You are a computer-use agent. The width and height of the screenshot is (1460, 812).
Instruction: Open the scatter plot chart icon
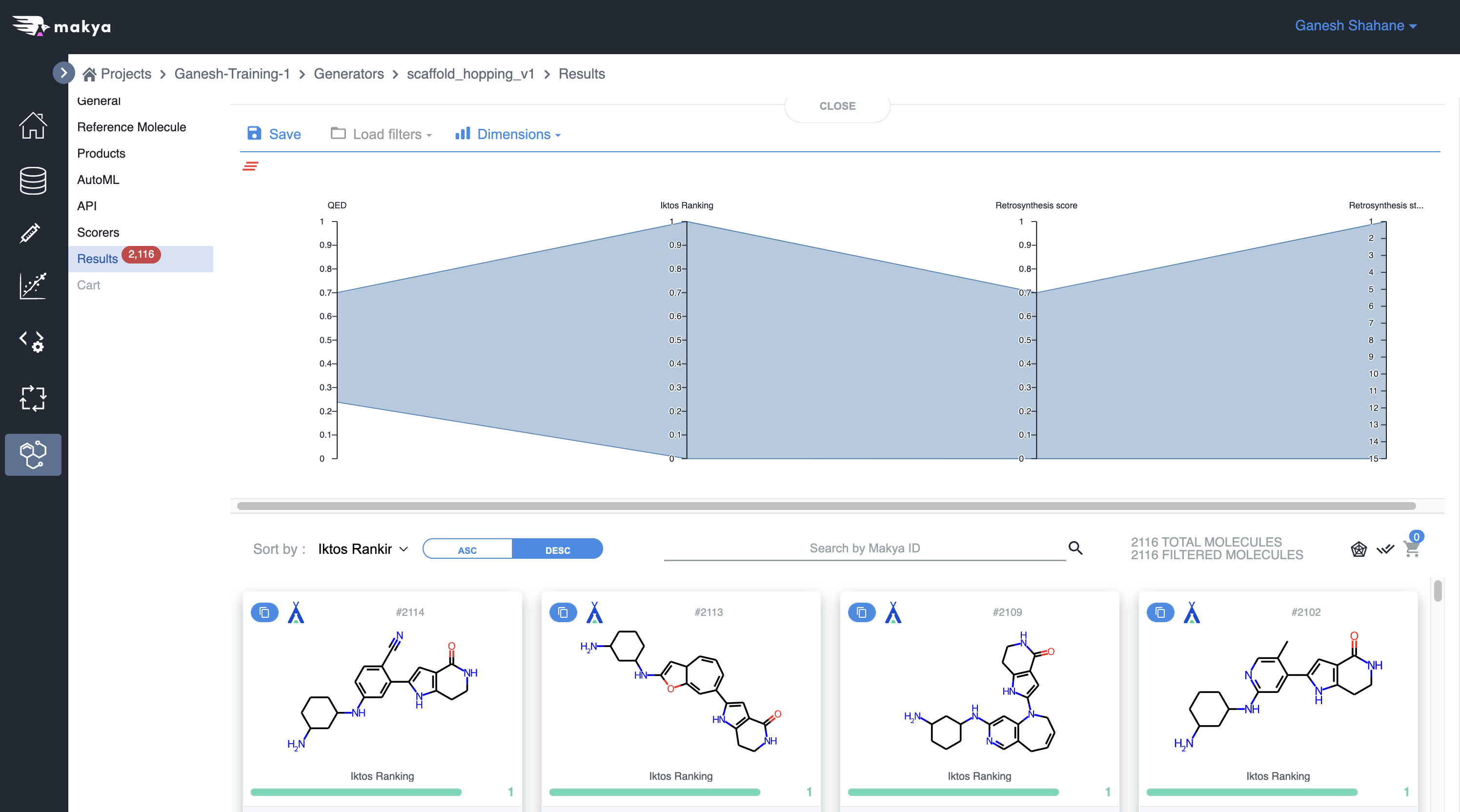(x=33, y=285)
